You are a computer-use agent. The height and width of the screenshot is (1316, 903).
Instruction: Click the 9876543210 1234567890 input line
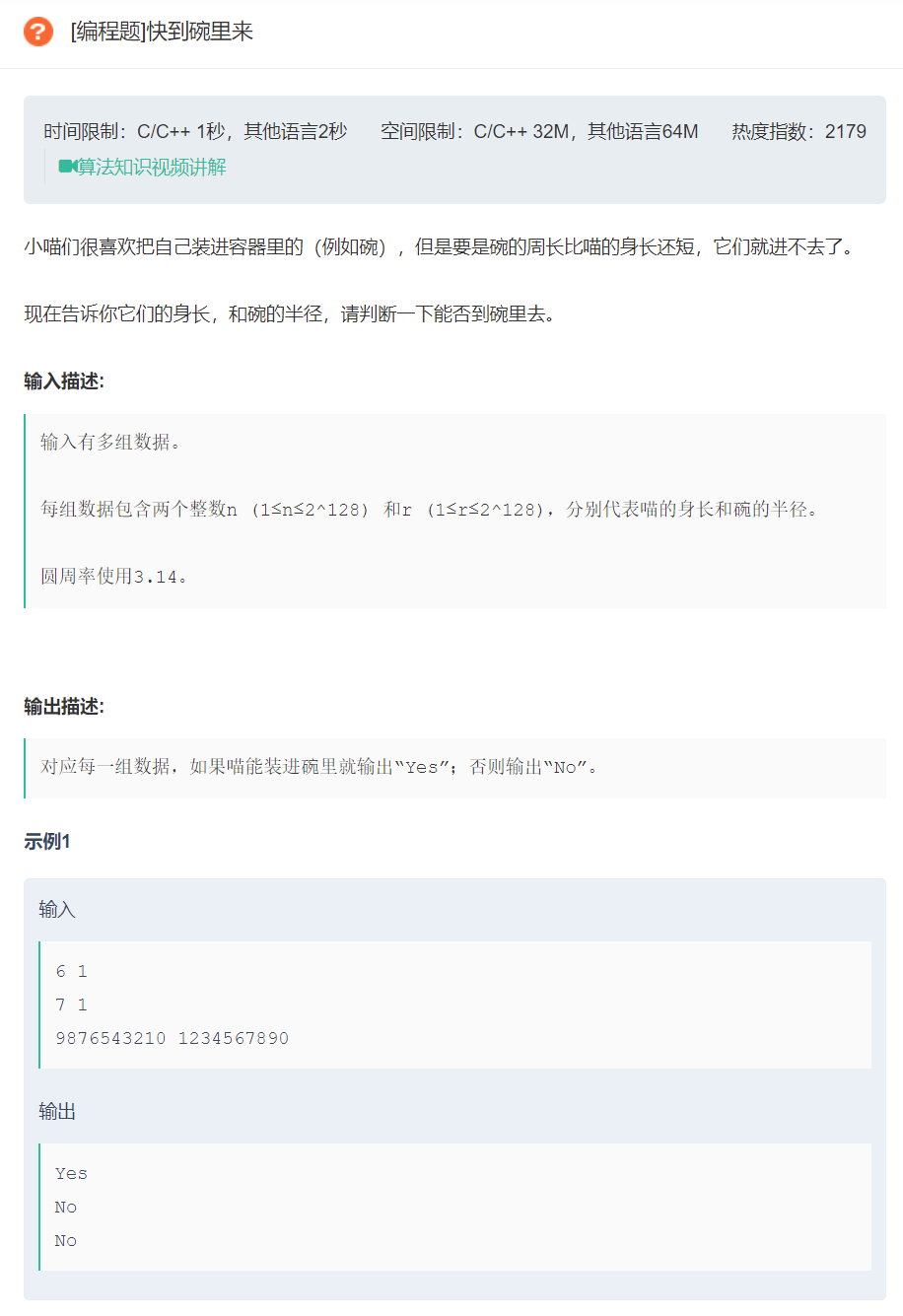pyautogui.click(x=173, y=1039)
